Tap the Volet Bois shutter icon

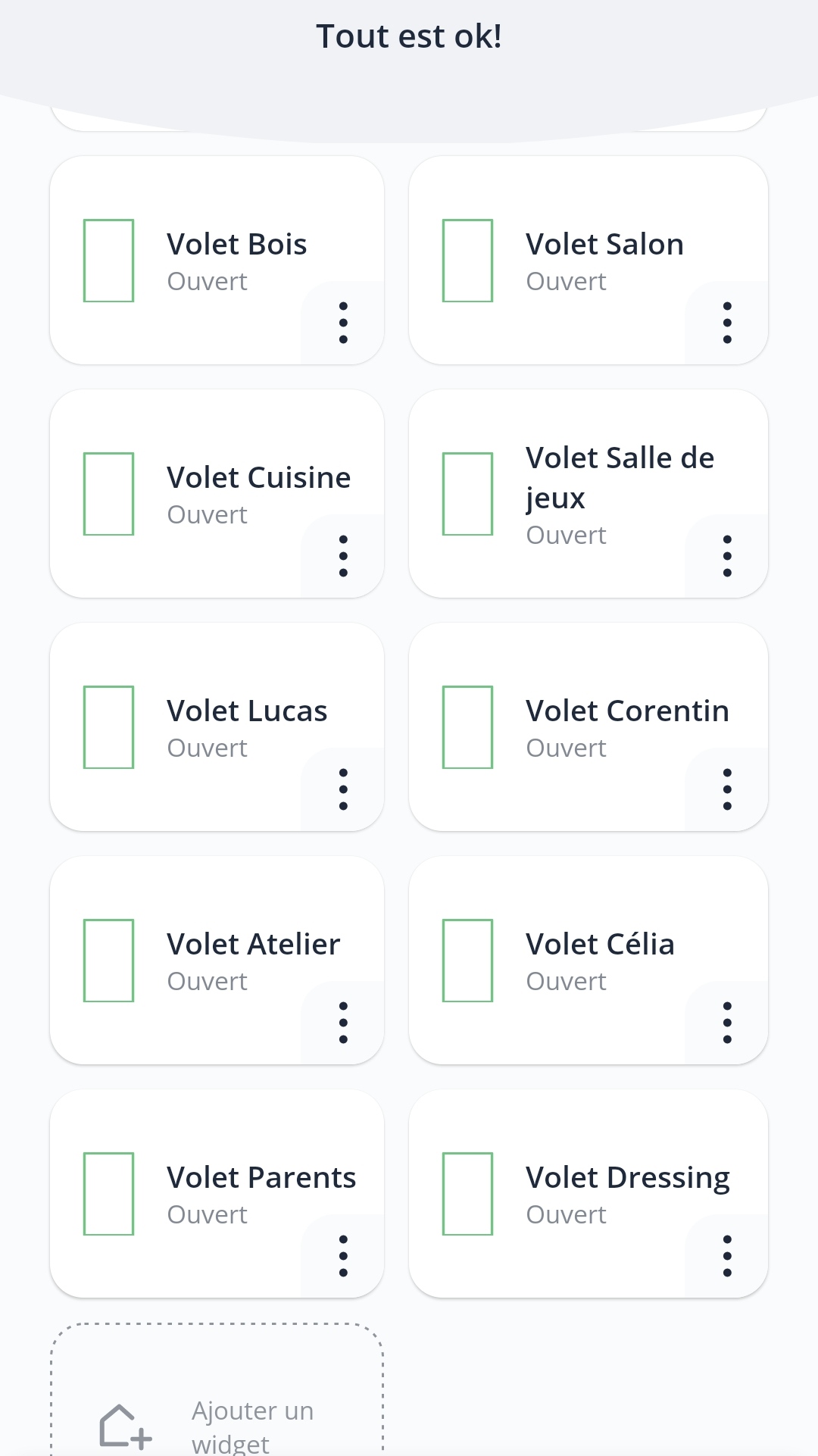tap(108, 261)
